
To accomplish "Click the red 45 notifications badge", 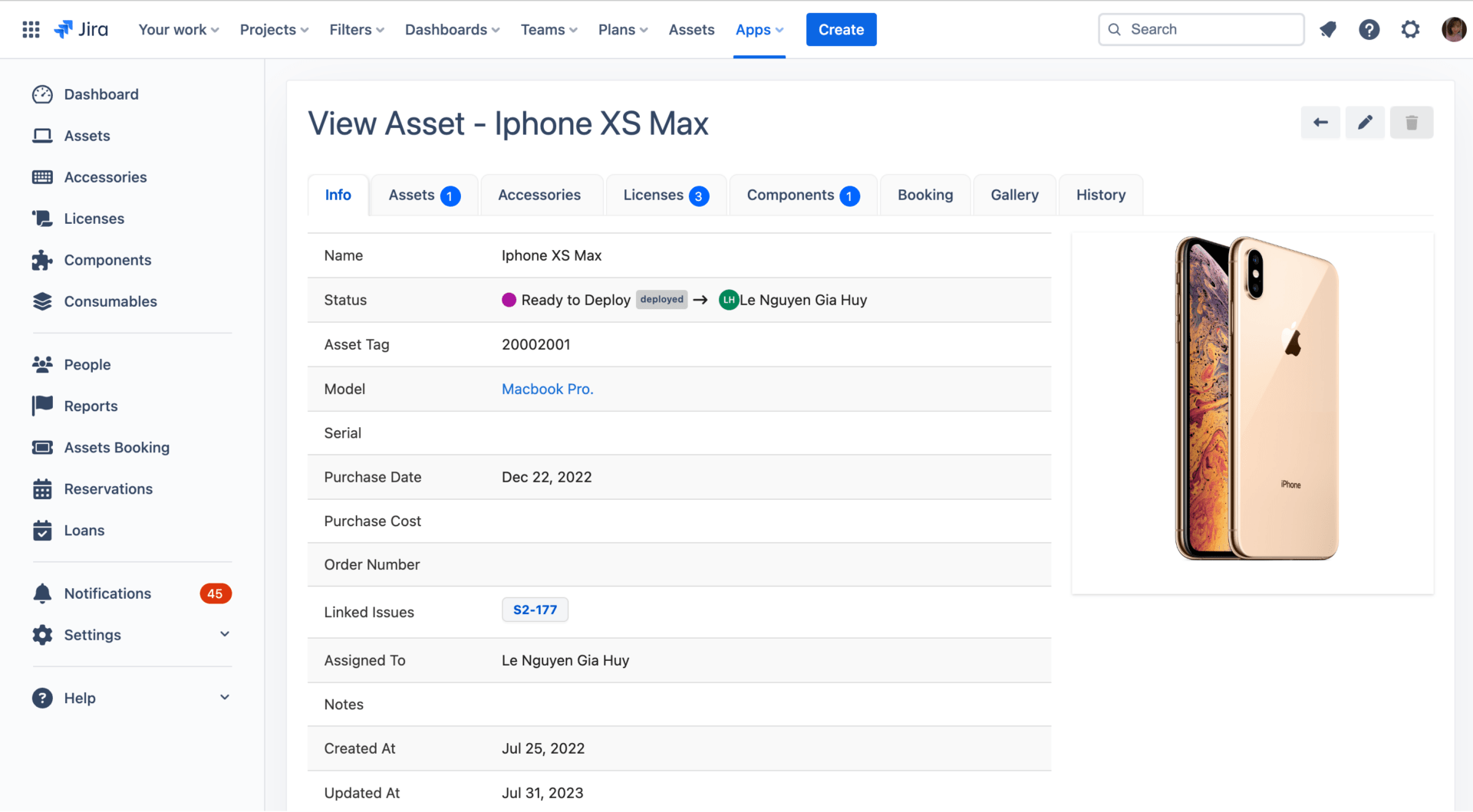I will (x=216, y=593).
